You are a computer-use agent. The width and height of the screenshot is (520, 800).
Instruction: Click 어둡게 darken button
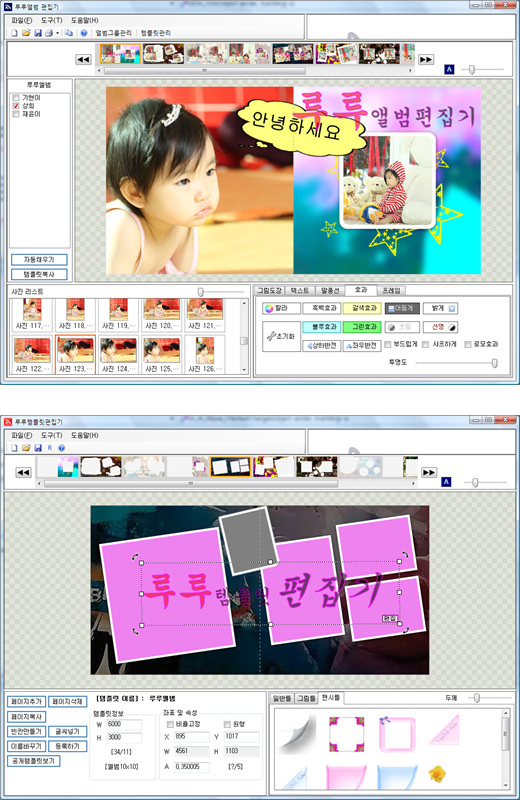(x=402, y=308)
